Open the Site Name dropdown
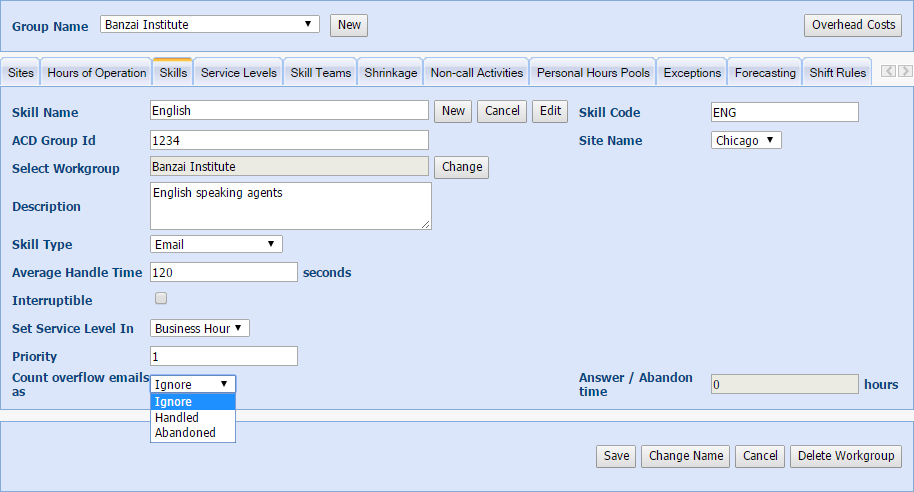This screenshot has height=492, width=914. point(746,141)
